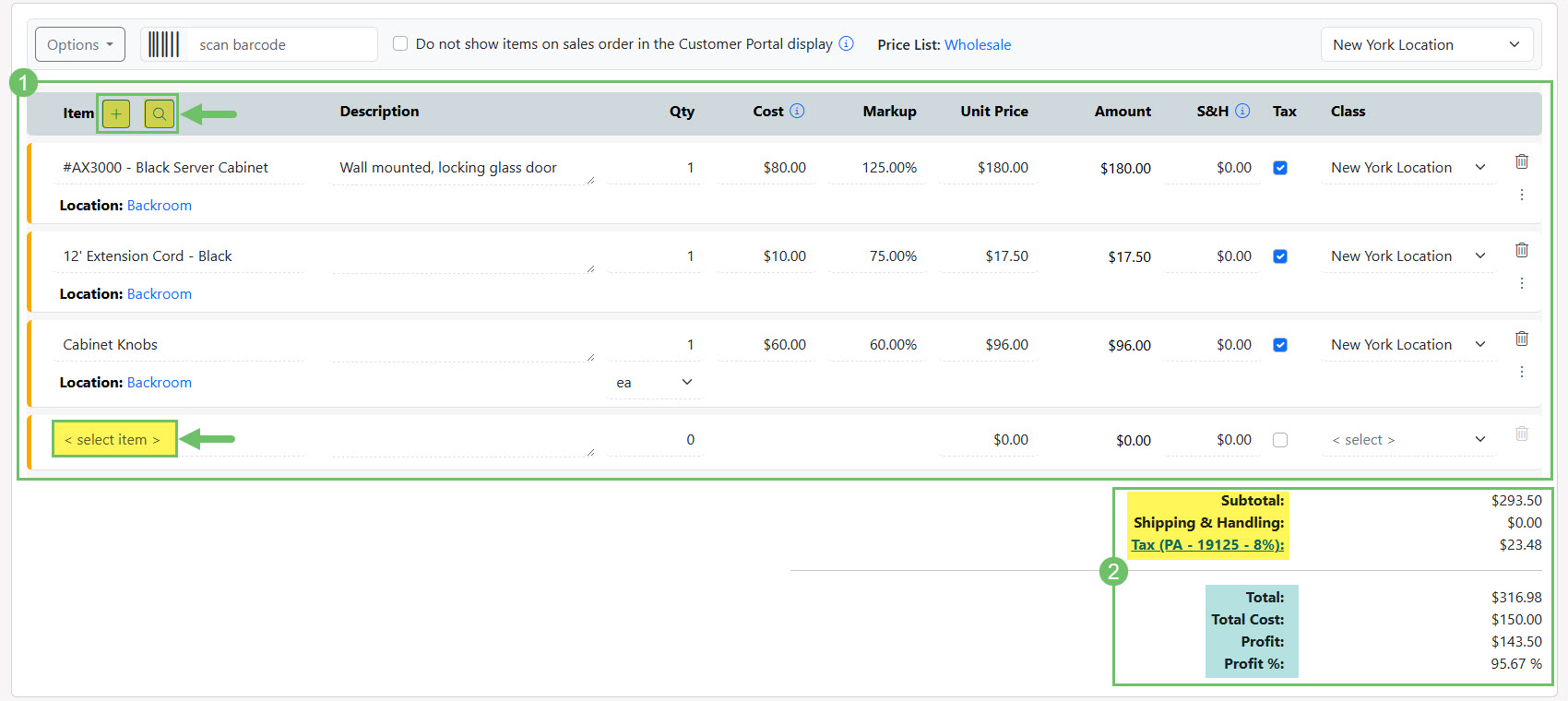
Task: Open Backroom location for Cabinet Knobs
Action: [x=160, y=382]
